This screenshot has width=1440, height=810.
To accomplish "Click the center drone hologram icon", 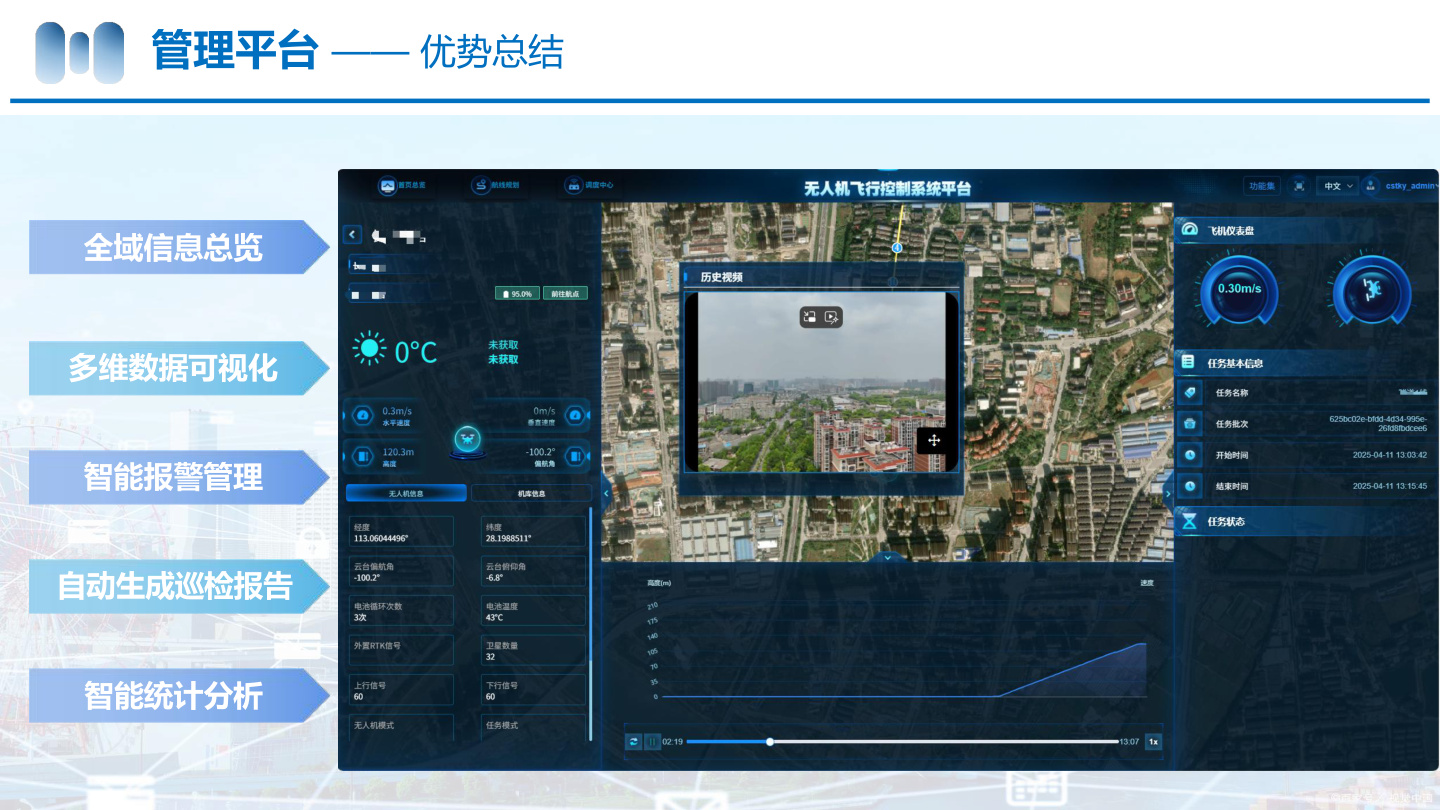I will click(467, 441).
